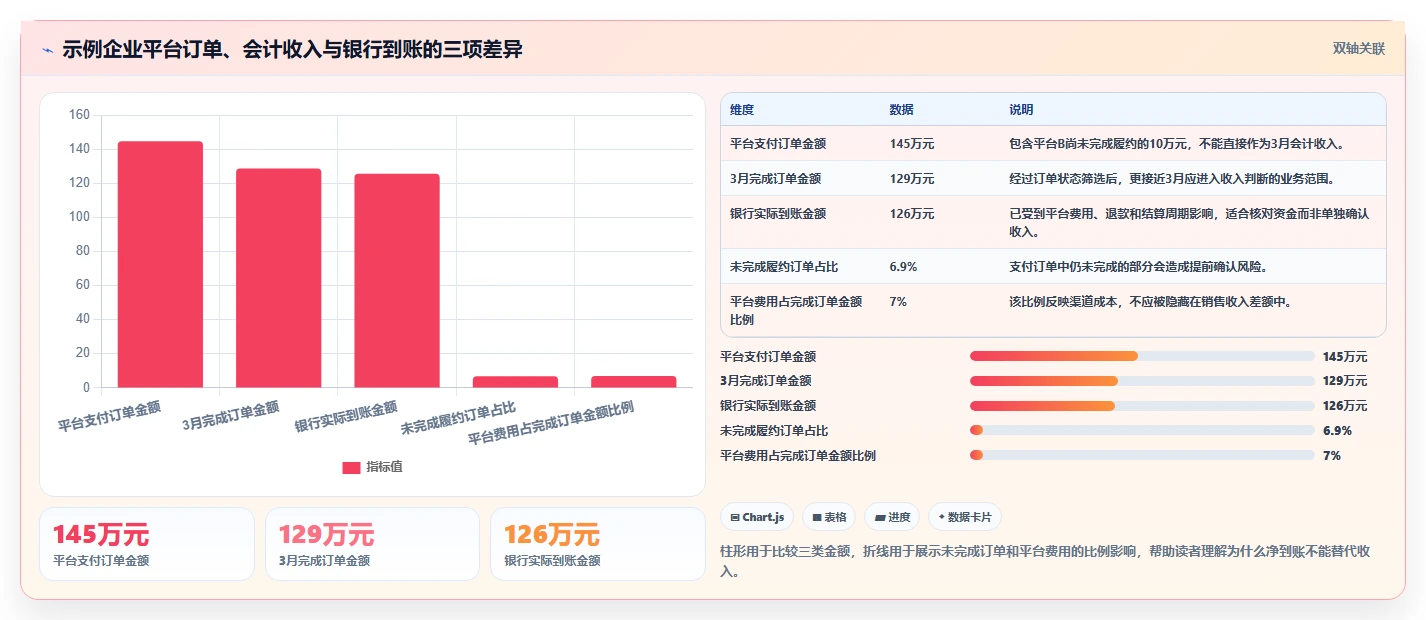Click description starting 该比例反映渠道成本
Image resolution: width=1426 pixels, height=620 pixels.
click(x=1151, y=301)
